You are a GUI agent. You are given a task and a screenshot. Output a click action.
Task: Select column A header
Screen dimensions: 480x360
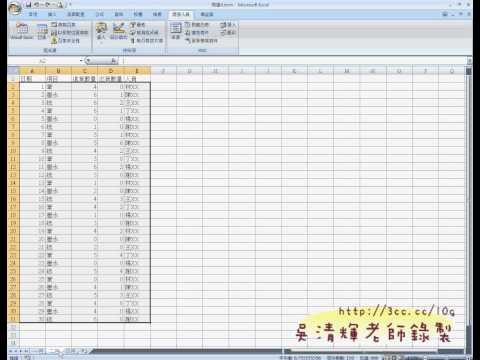pyautogui.click(x=32, y=71)
